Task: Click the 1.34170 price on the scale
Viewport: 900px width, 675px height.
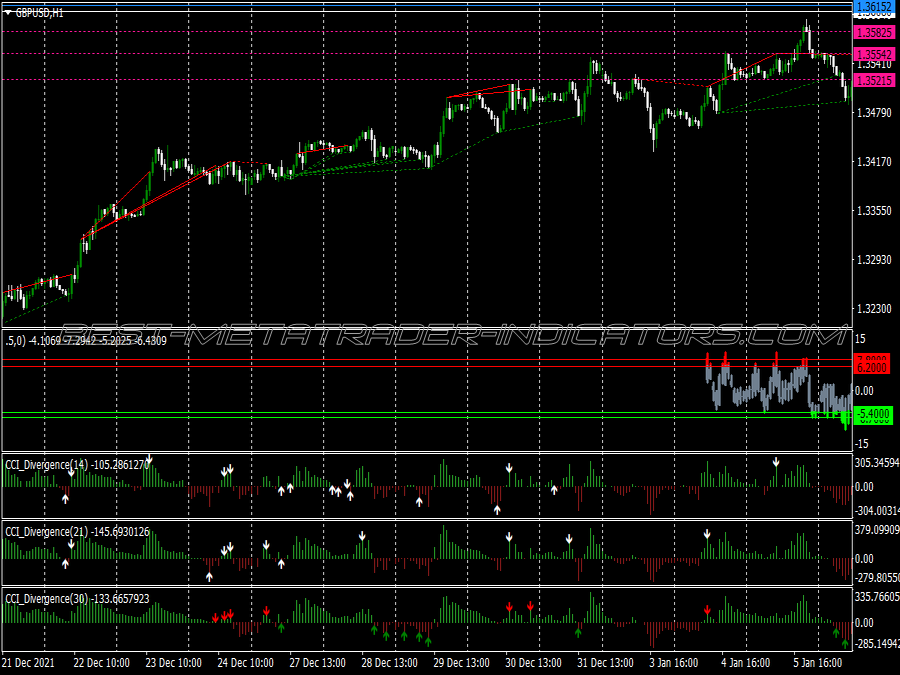Action: (x=874, y=162)
